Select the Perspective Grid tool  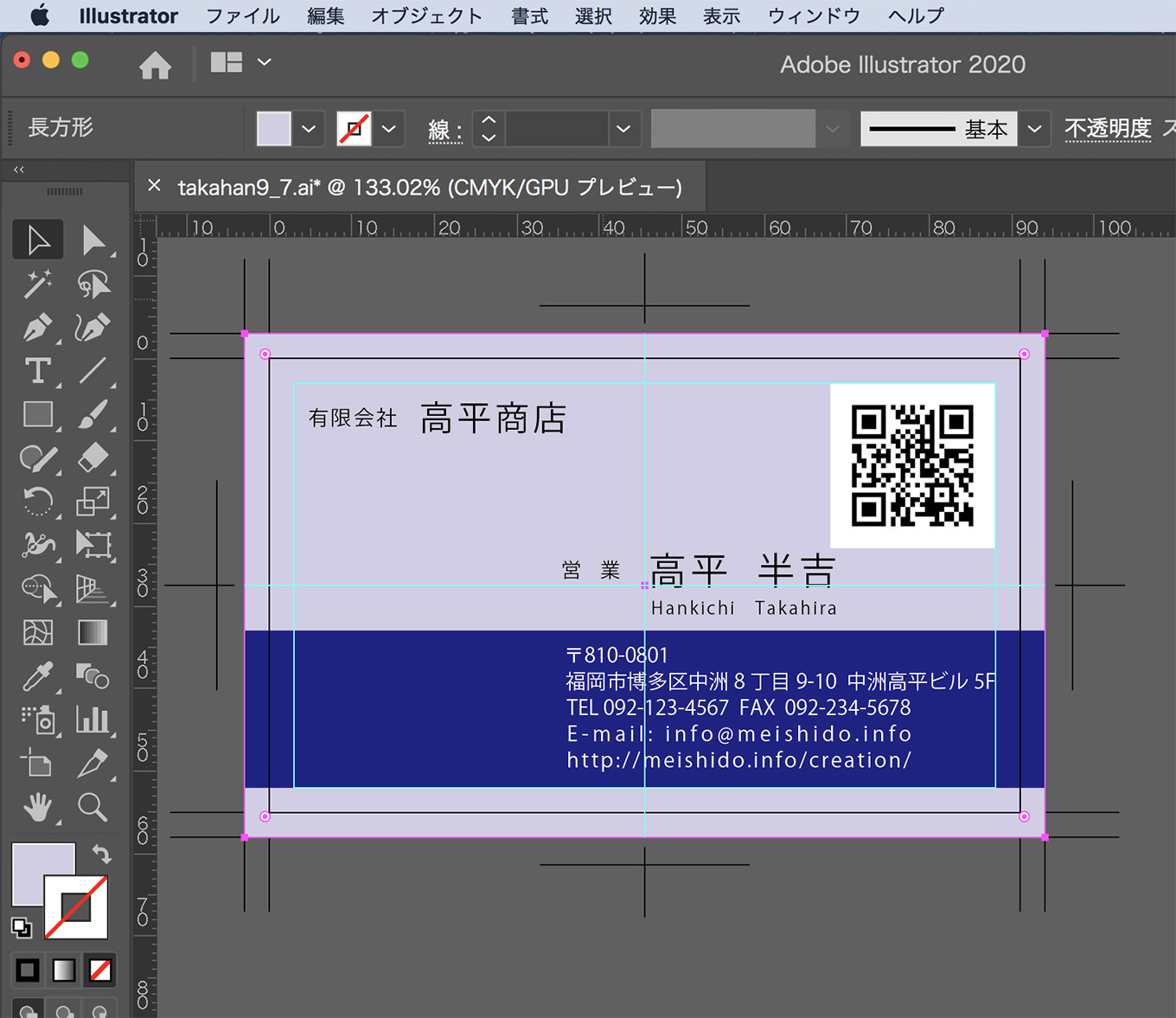tap(93, 589)
